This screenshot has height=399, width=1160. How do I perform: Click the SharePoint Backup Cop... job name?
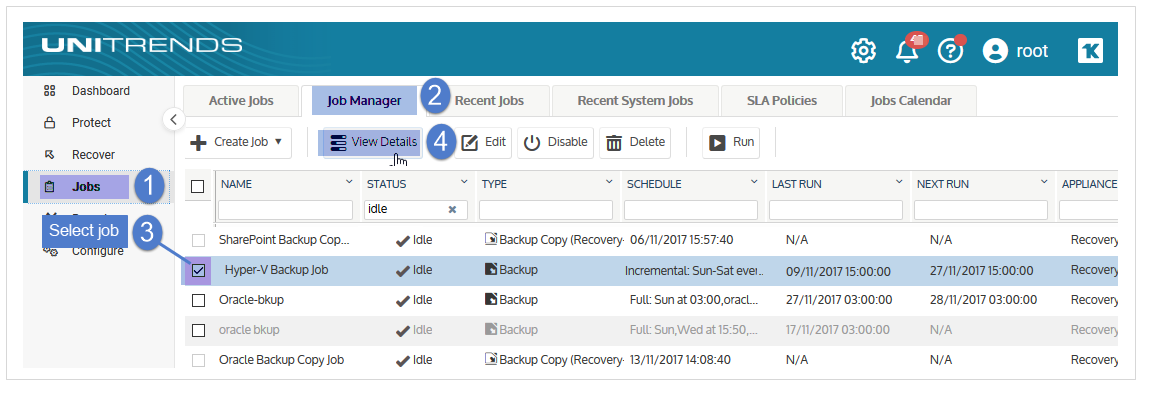[x=284, y=240]
